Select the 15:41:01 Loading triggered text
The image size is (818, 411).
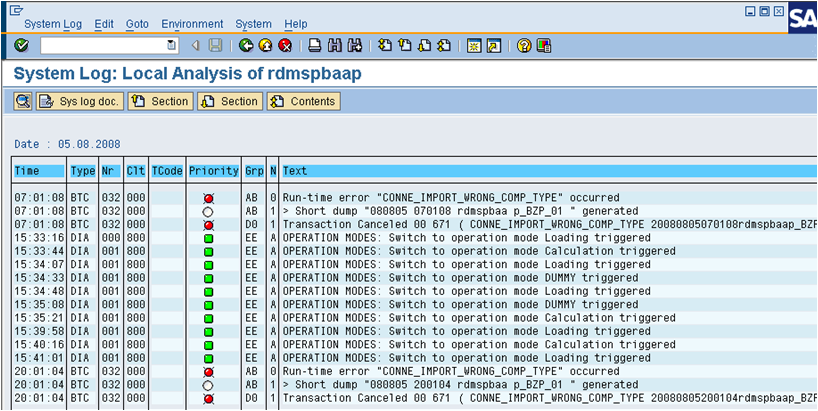pyautogui.click(x=466, y=358)
